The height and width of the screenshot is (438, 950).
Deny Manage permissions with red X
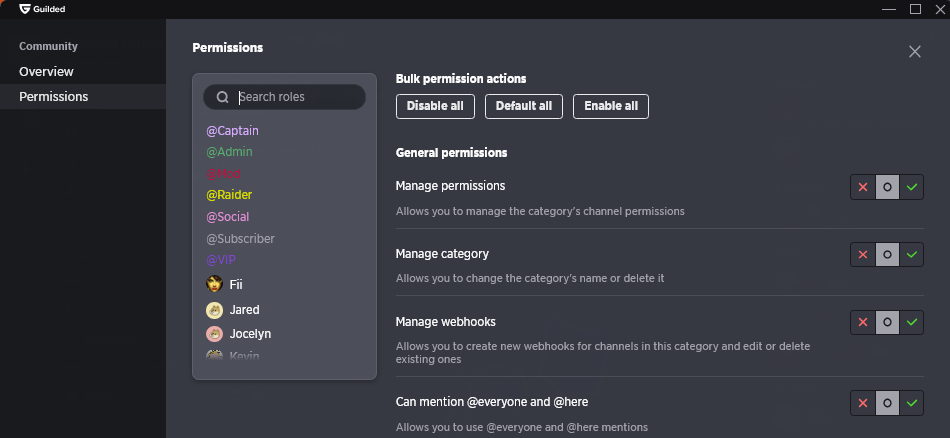click(863, 187)
